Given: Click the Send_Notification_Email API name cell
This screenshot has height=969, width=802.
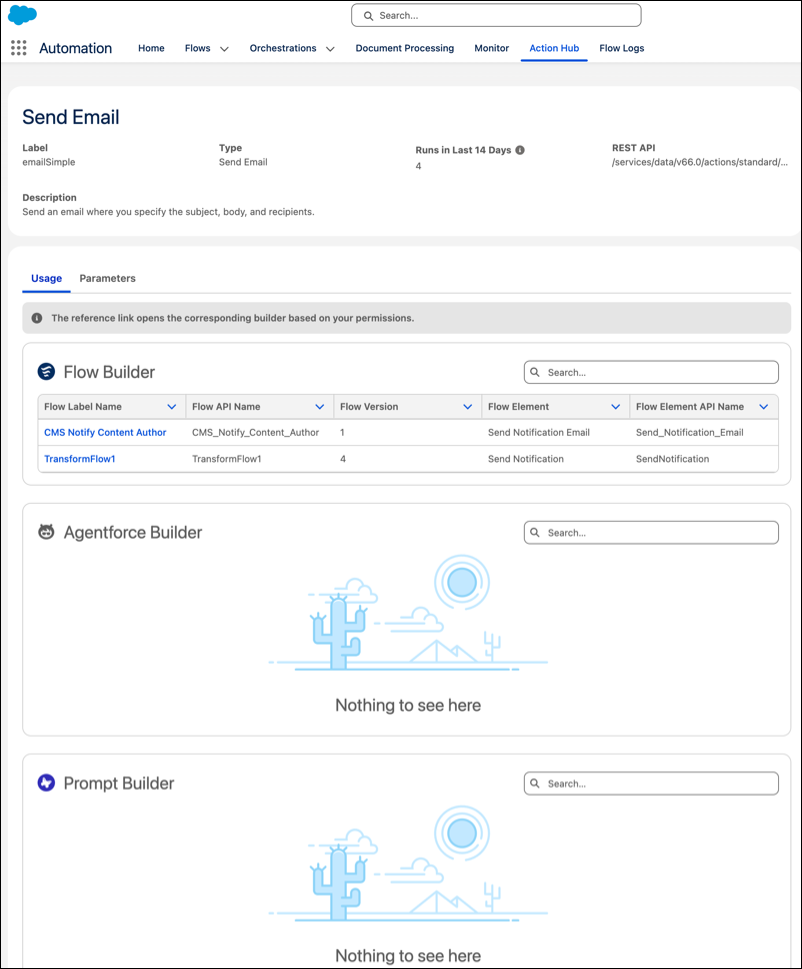Looking at the screenshot, I should click(690, 433).
